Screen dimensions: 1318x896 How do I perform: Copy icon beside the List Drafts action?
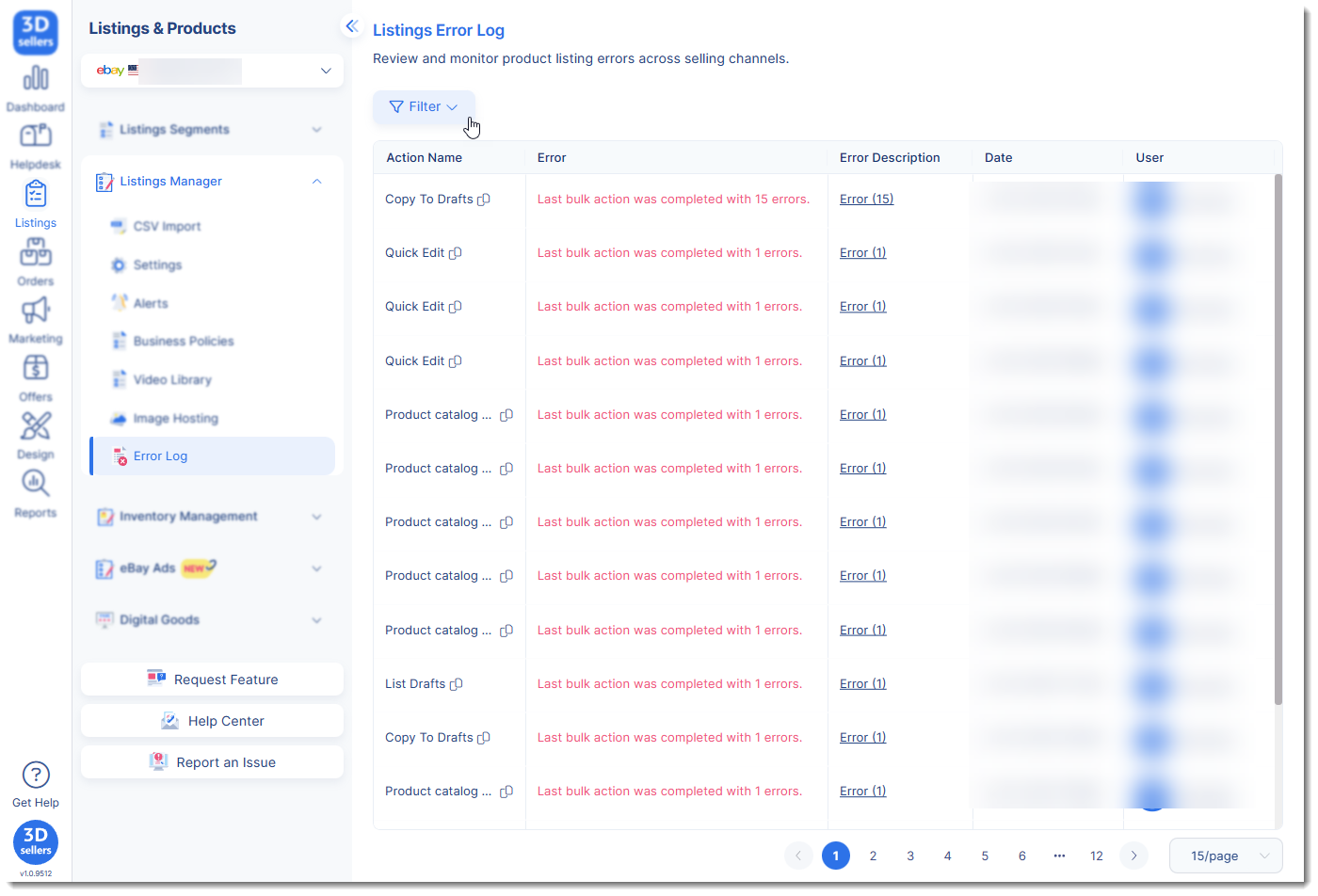pos(457,684)
